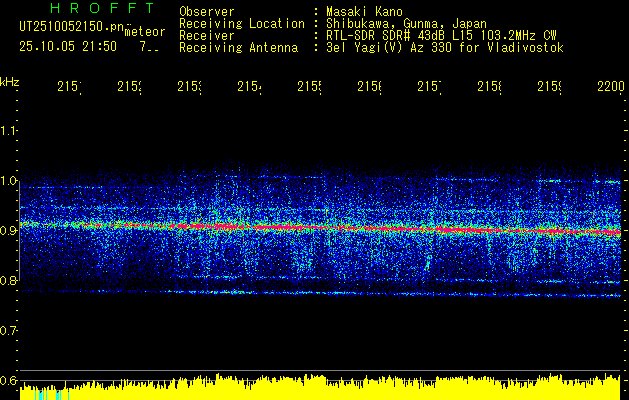Click the kHz axis unit label
Screen dimensions: 629x400
(9, 81)
